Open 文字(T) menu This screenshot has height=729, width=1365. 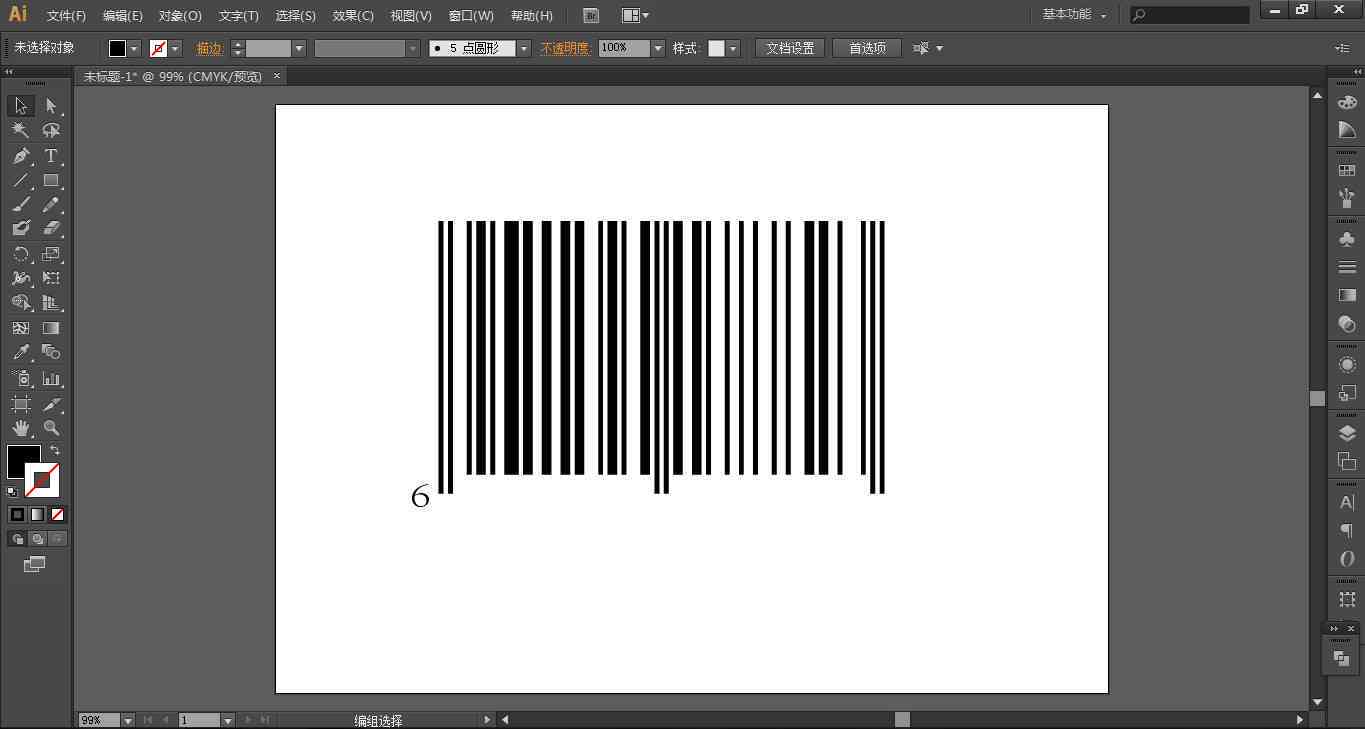[238, 15]
